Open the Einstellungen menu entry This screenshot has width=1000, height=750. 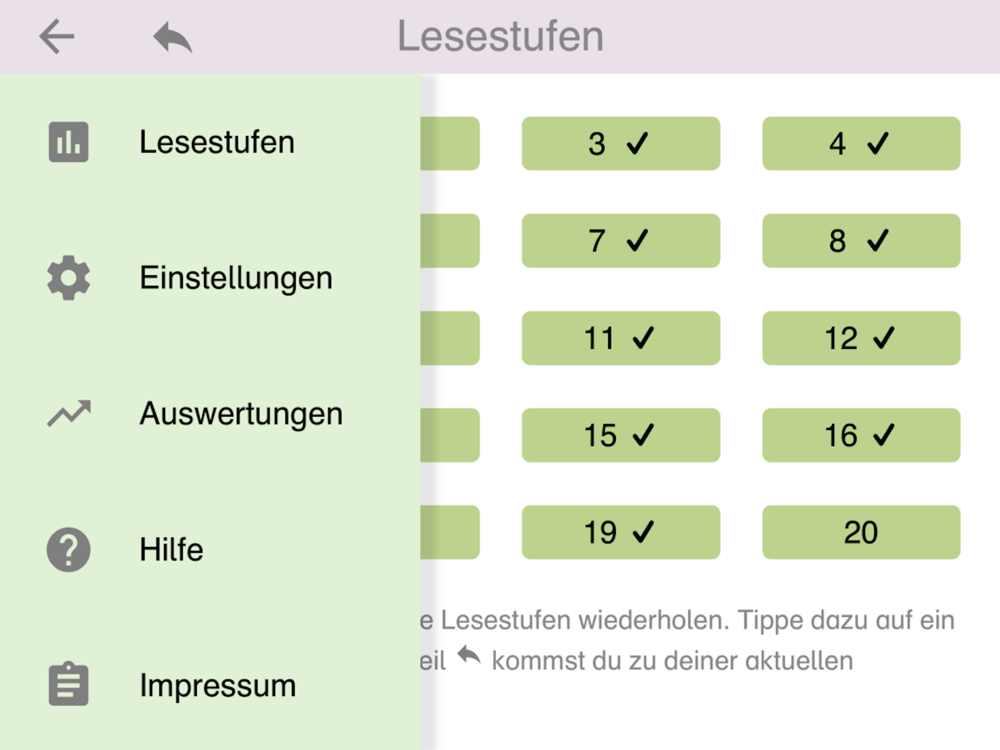pos(210,278)
